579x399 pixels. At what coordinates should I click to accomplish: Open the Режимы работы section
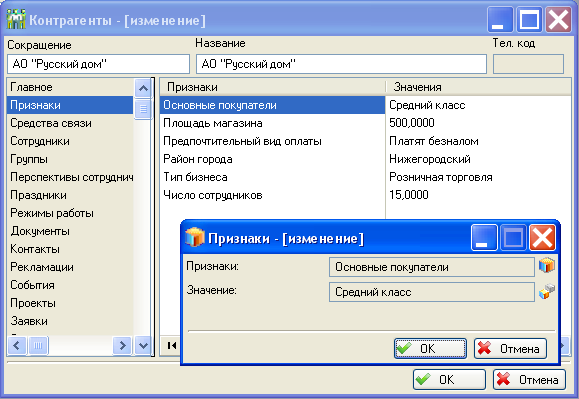coord(70,213)
